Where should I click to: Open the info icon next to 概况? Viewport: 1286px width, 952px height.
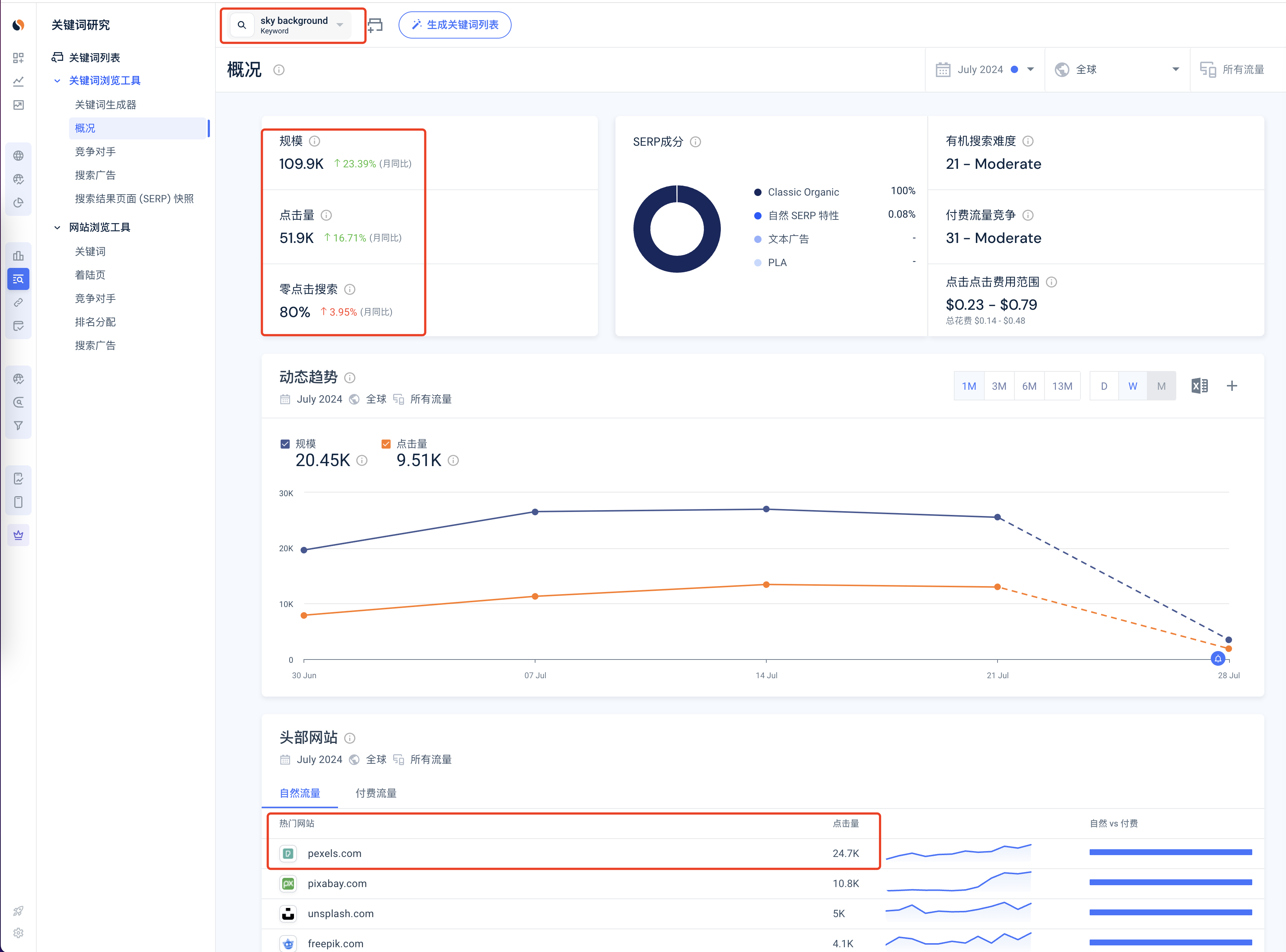pyautogui.click(x=279, y=70)
